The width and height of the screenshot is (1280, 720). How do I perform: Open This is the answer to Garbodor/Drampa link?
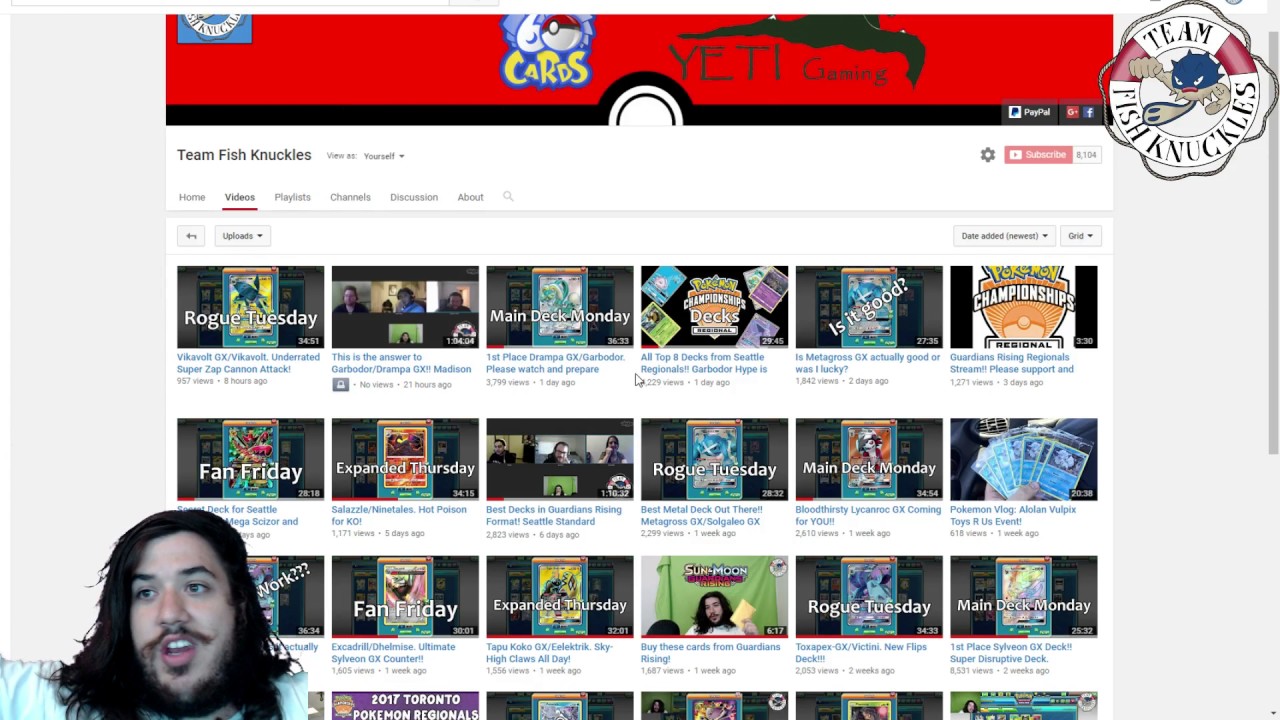click(x=401, y=363)
